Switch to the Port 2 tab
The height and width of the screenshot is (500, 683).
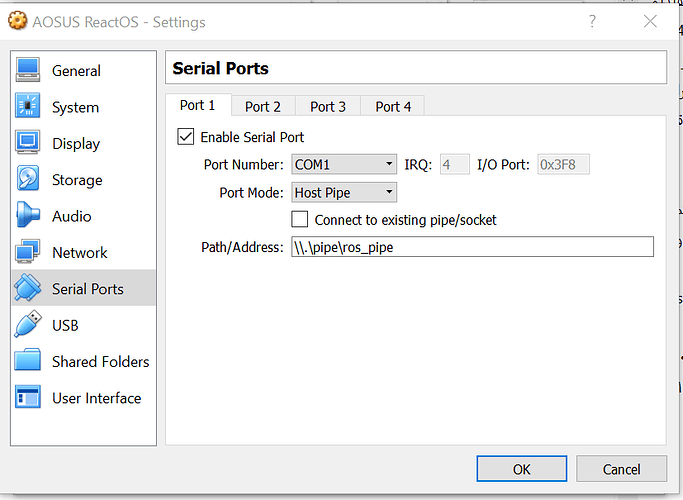pos(263,106)
